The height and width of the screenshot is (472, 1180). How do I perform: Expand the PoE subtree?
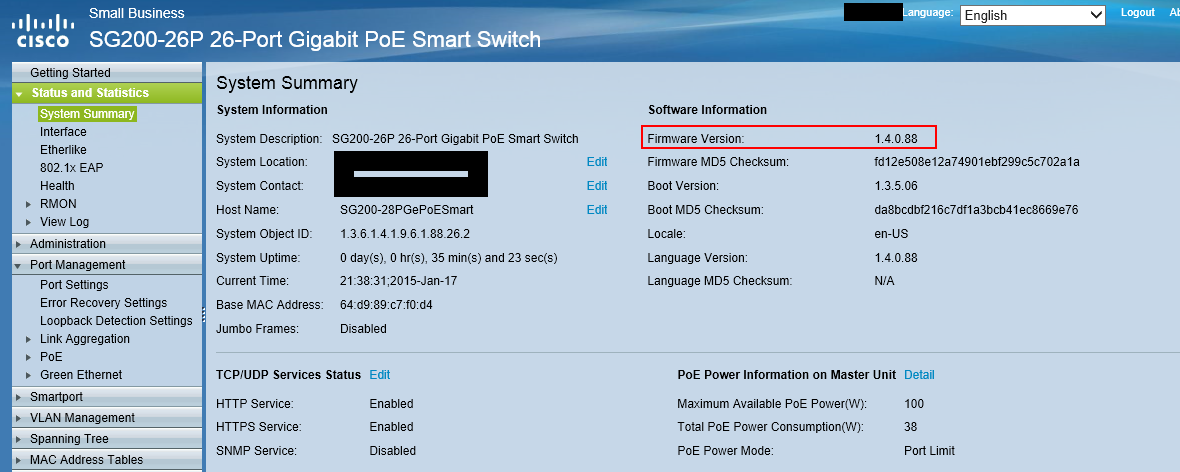[29, 358]
